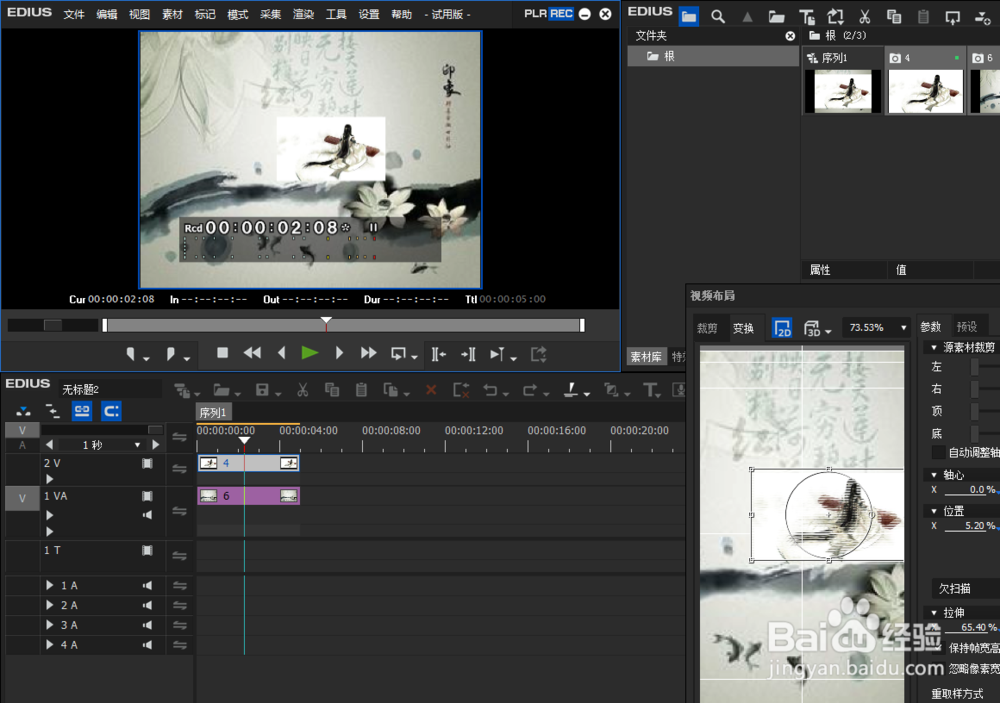This screenshot has height=703, width=1000.
Task: Collapse the 源素材裁剪 section
Action: [x=933, y=347]
